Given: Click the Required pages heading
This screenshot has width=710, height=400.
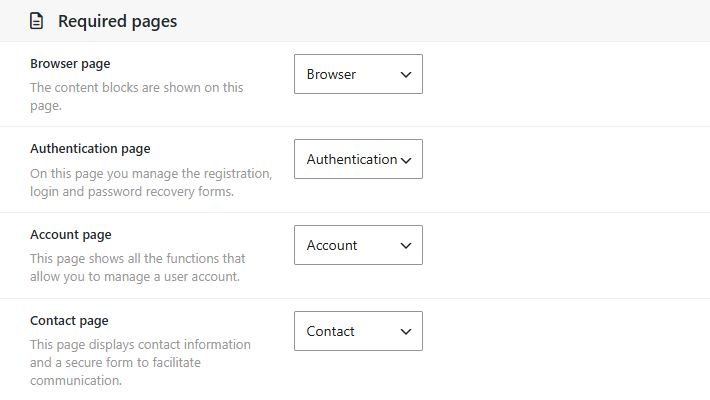Looking at the screenshot, I should (117, 21).
